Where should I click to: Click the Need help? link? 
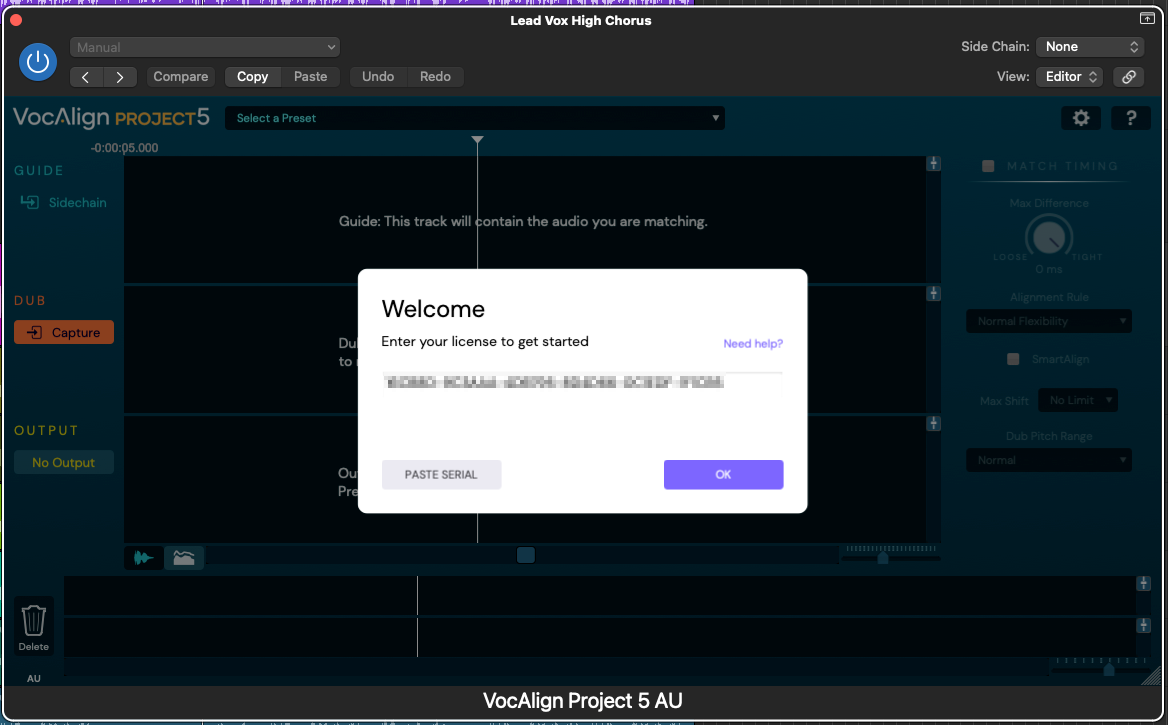753,344
